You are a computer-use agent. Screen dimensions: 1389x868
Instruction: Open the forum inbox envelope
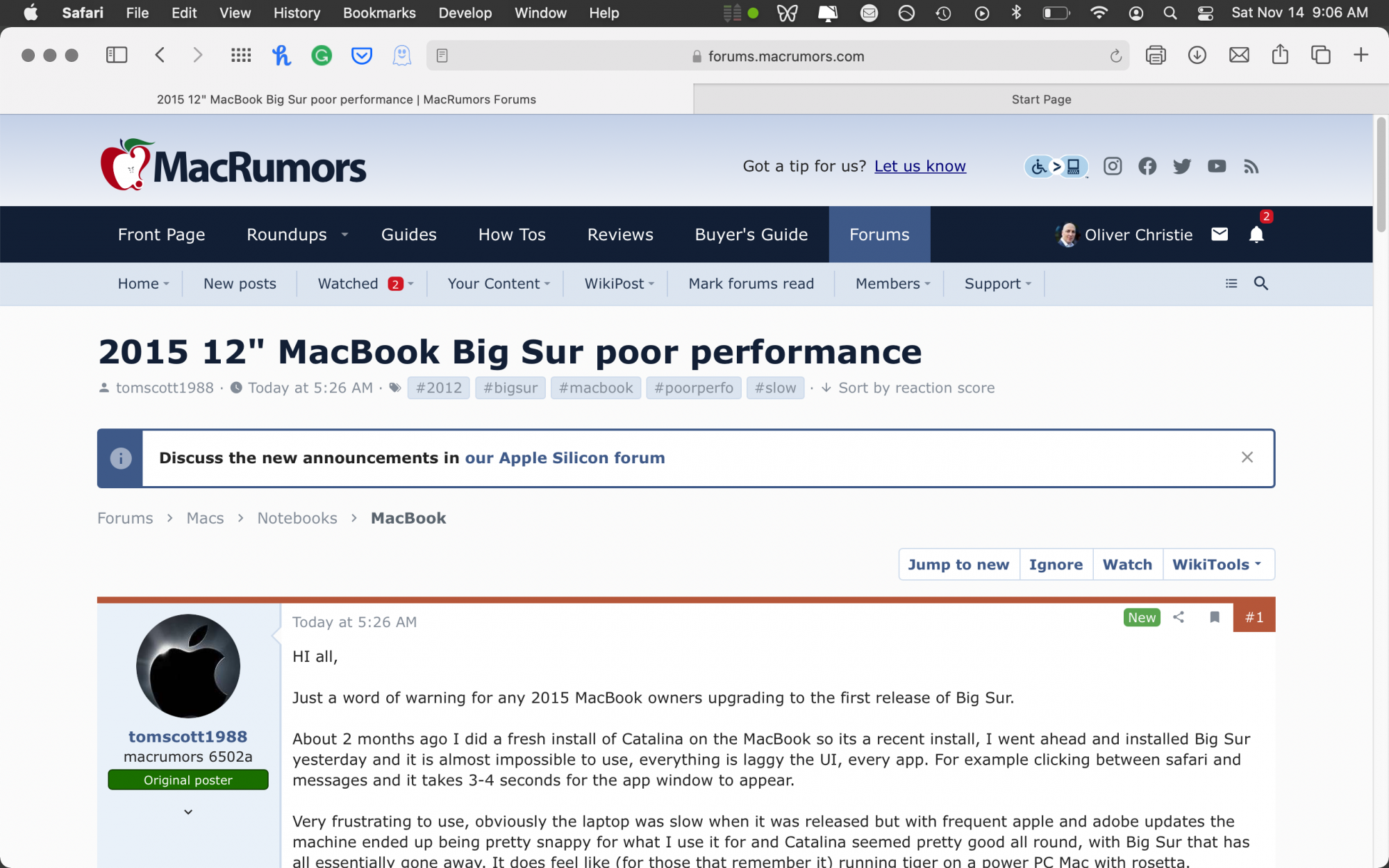pyautogui.click(x=1220, y=235)
